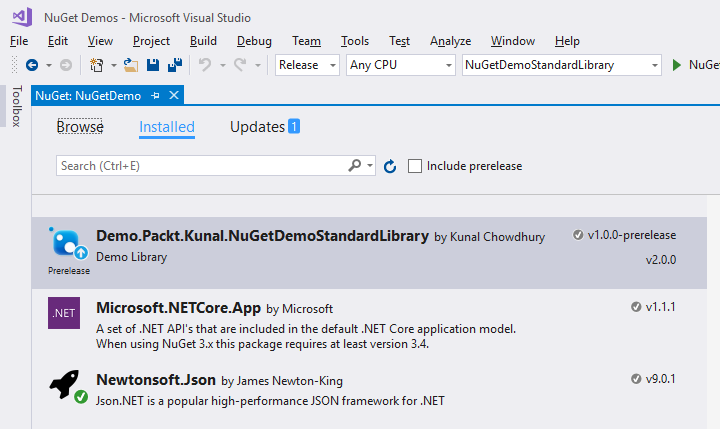Click the Refresh packages icon
This screenshot has width=720, height=429.
pos(390,166)
